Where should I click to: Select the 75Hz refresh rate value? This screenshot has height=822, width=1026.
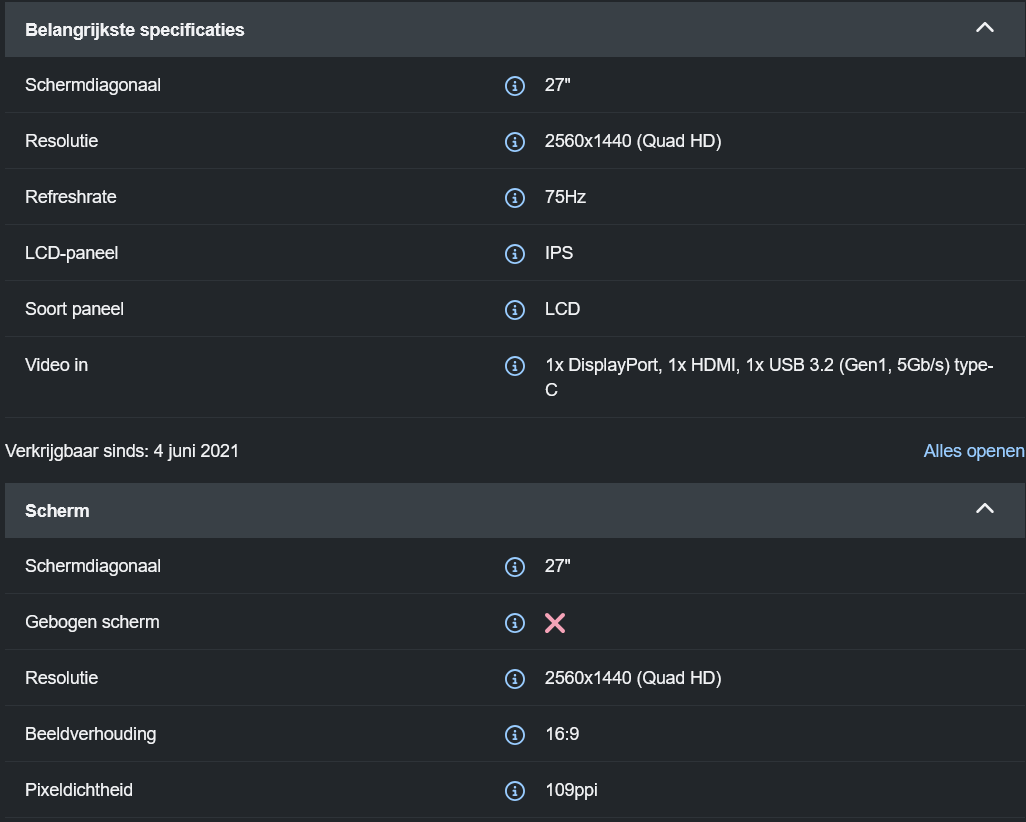(565, 197)
